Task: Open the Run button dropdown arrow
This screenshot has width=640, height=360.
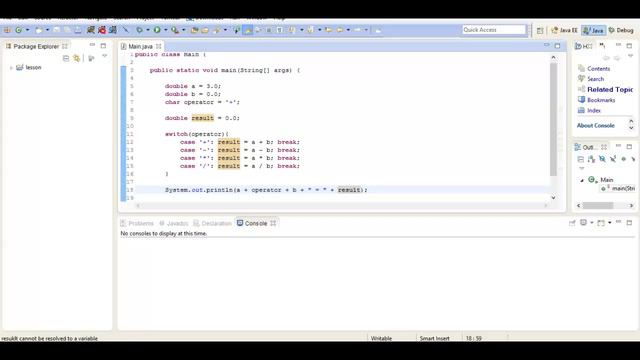Action: pyautogui.click(x=165, y=30)
